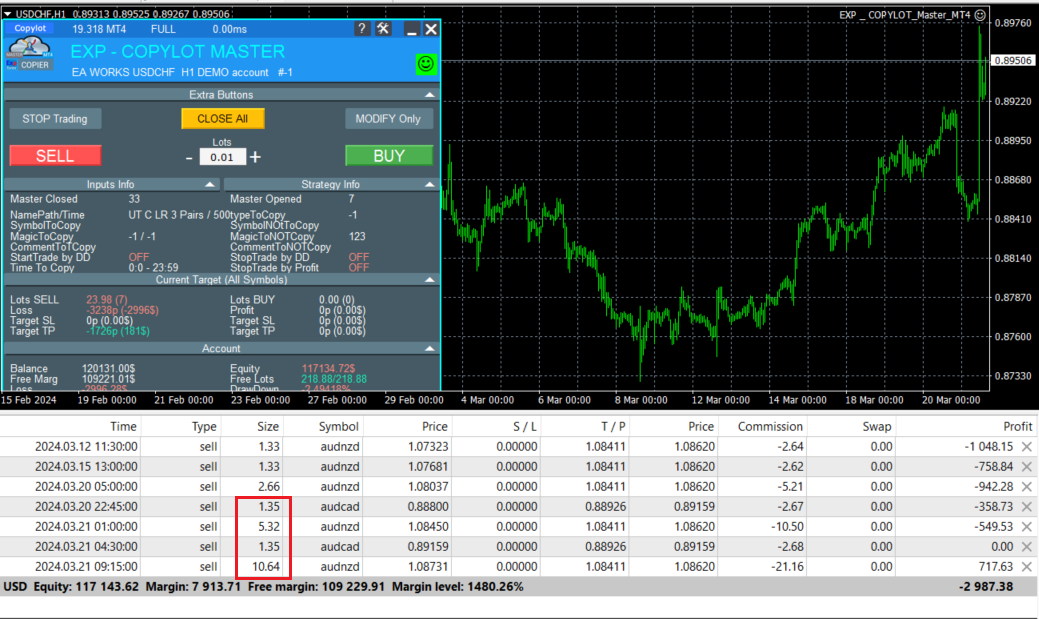
Task: Sort orders by the Symbol column header
Action: 339,427
